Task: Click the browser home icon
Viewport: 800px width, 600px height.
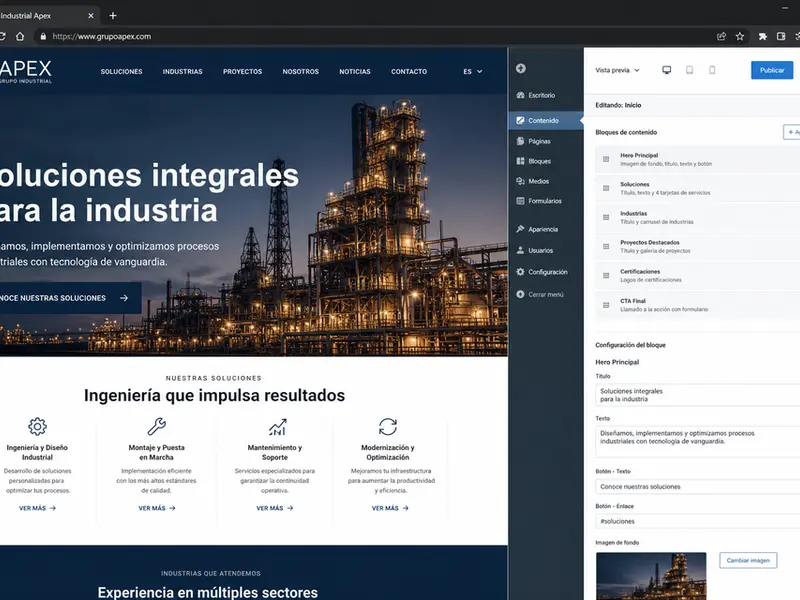Action: click(20, 36)
